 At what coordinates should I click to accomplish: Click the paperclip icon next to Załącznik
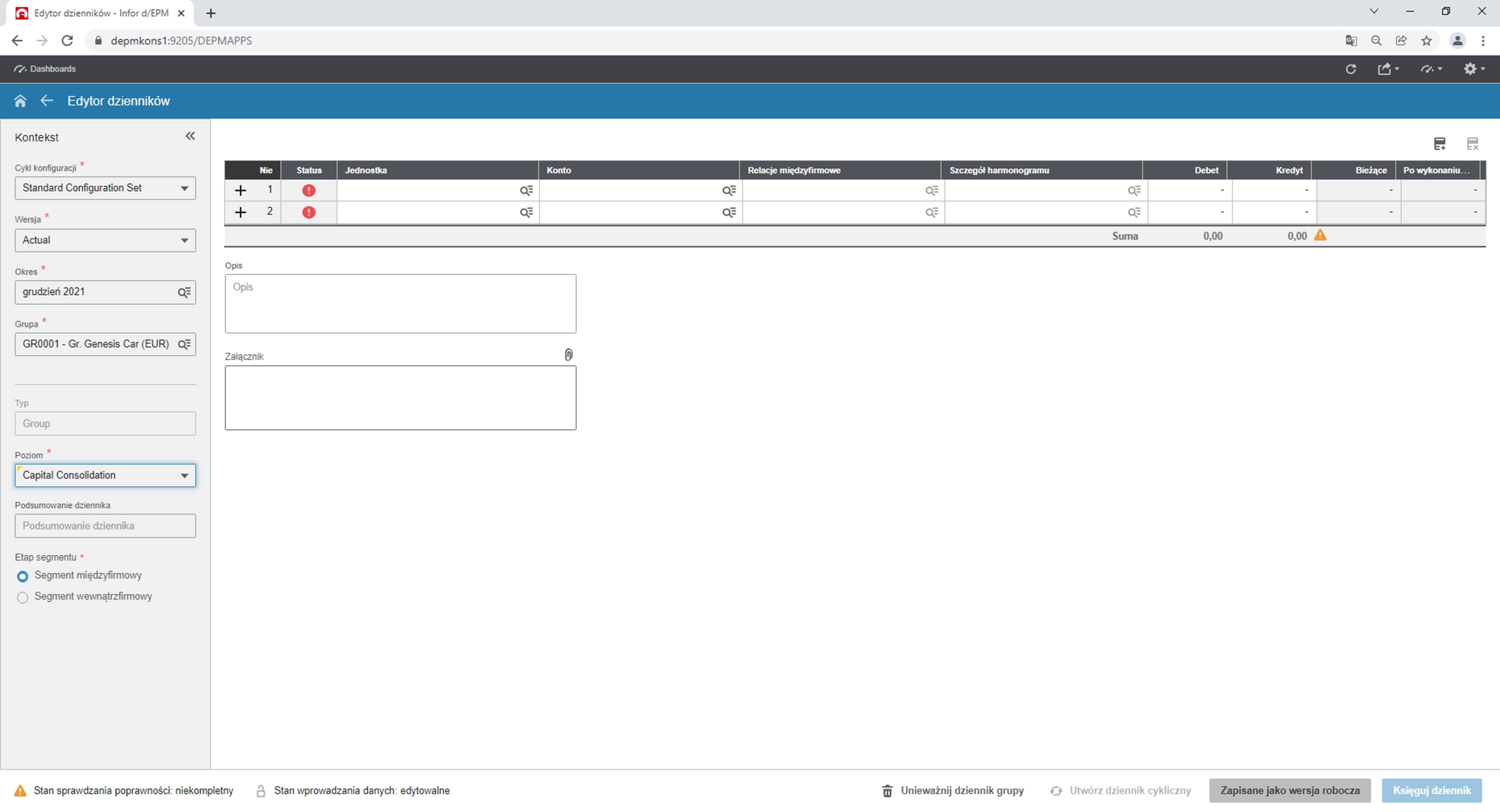568,355
